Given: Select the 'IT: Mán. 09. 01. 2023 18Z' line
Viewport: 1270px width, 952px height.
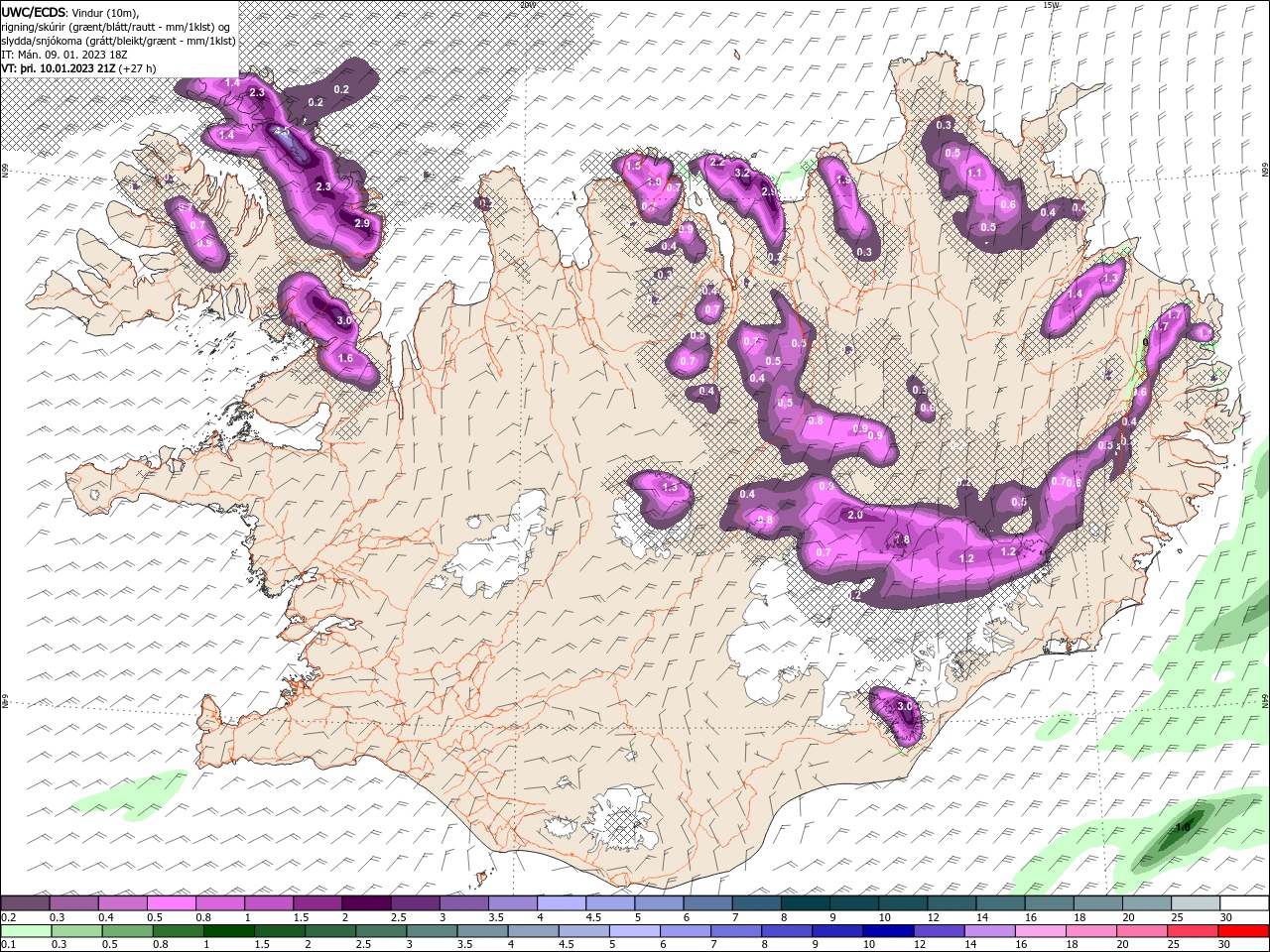Looking at the screenshot, I should point(64,55).
